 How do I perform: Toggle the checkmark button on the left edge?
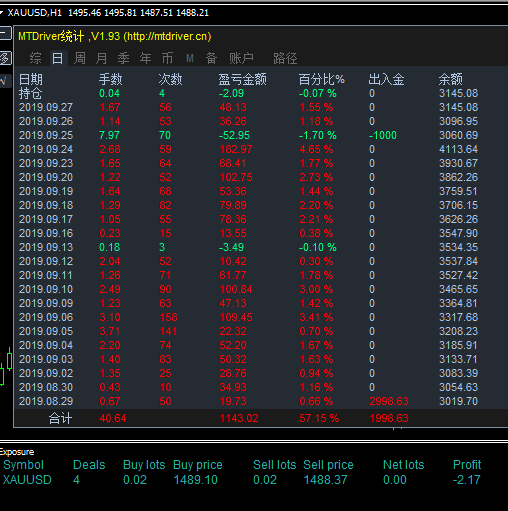pos(6,81)
